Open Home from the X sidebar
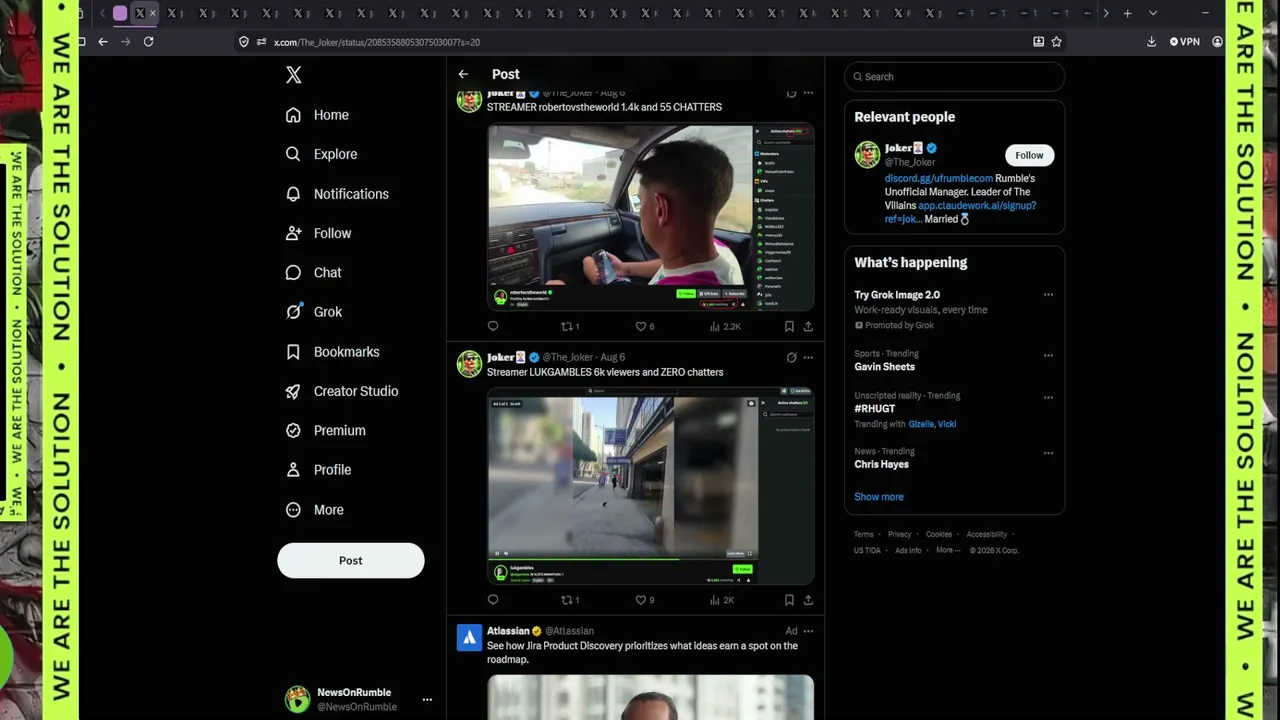This screenshot has height=720, width=1280. tap(317, 115)
